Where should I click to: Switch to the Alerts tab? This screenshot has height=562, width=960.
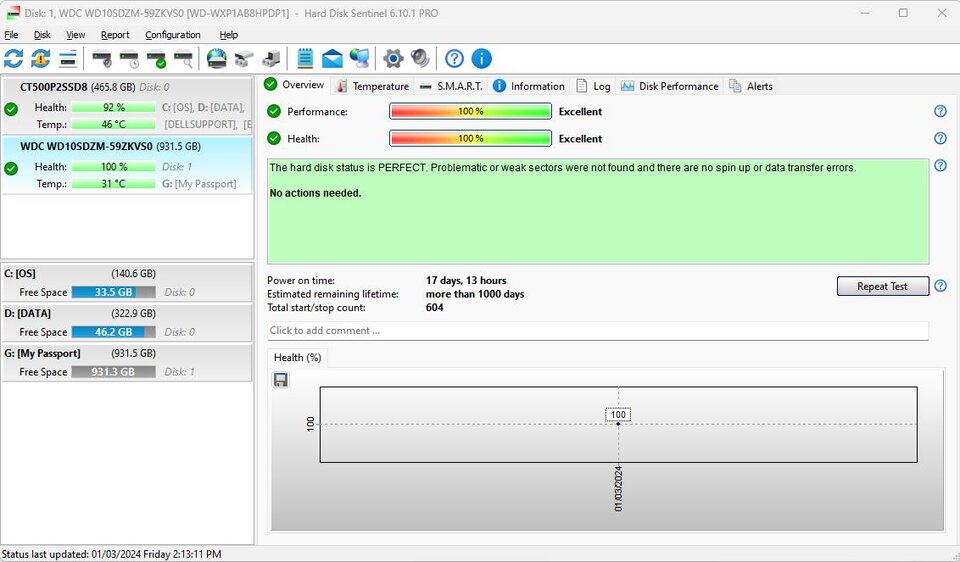[x=751, y=86]
